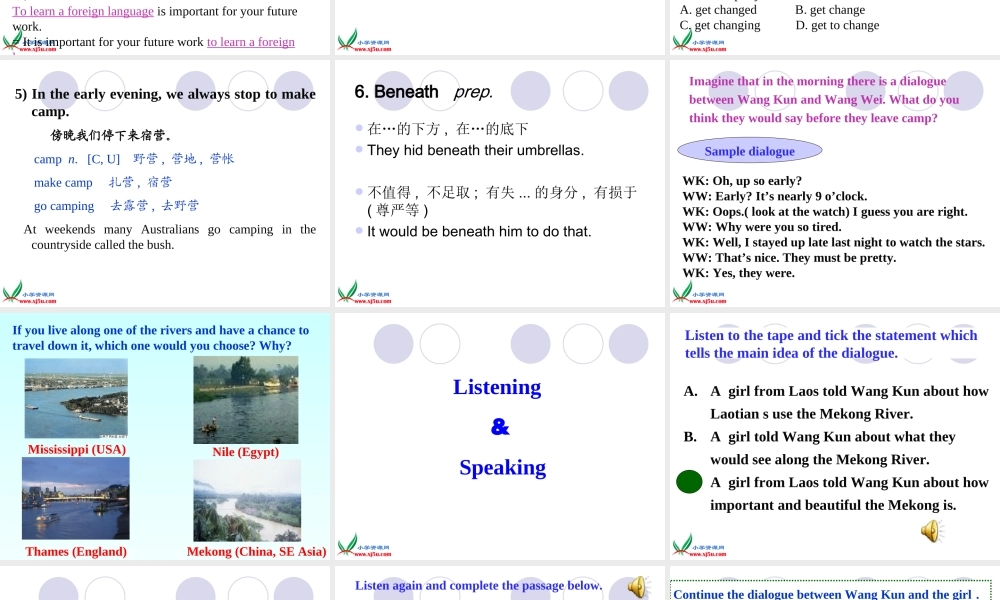
Task: Click dialogue line 'WW: Early? It's nearly 9 o'clock.'
Action: point(774,196)
